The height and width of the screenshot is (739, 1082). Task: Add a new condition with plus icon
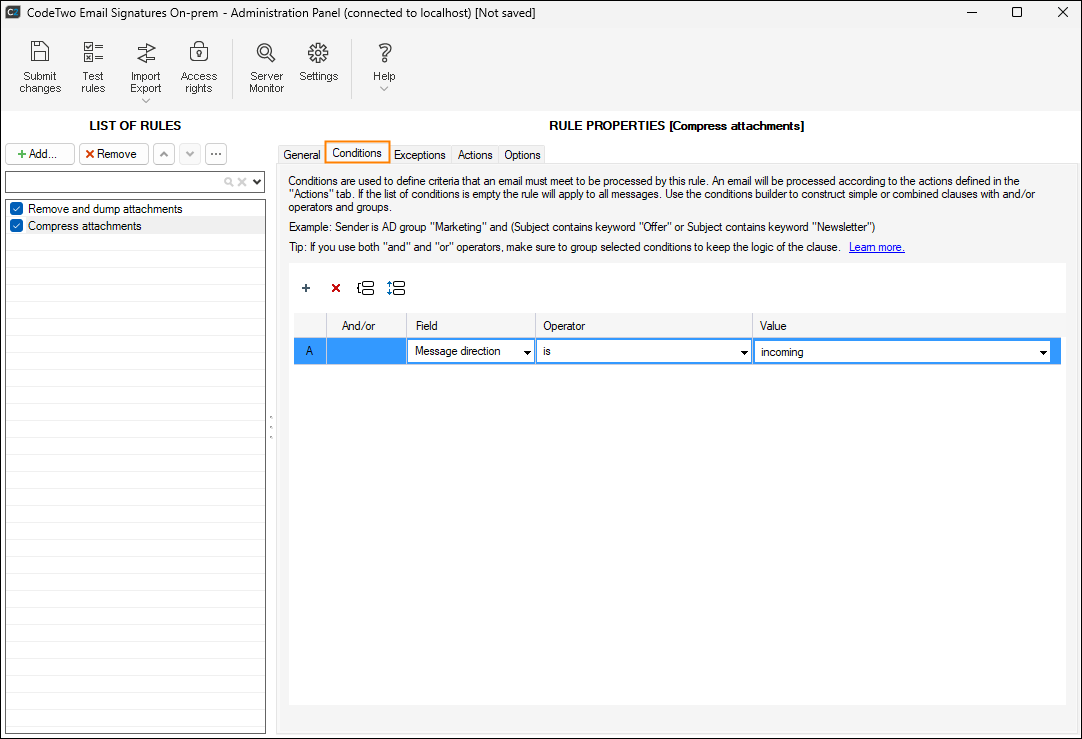[x=306, y=288]
